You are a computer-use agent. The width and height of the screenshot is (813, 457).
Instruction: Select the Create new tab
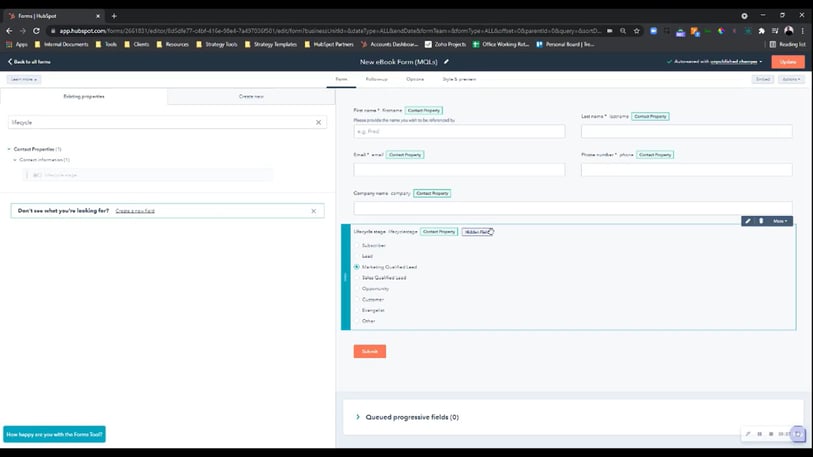(251, 96)
